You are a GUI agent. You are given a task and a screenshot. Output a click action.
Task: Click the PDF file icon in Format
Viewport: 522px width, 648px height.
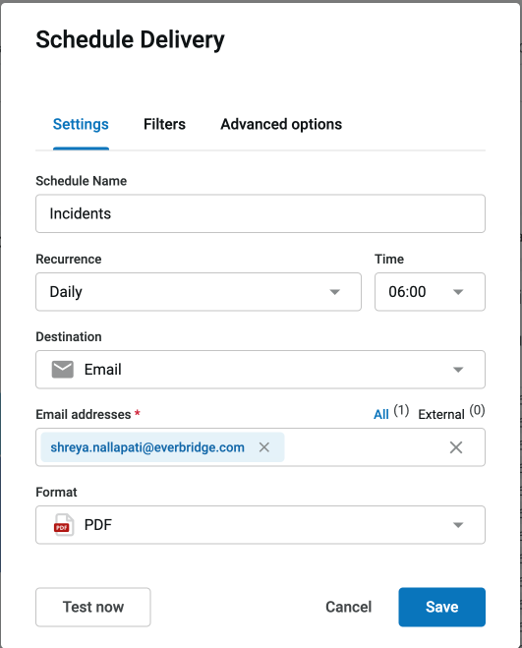click(x=64, y=525)
